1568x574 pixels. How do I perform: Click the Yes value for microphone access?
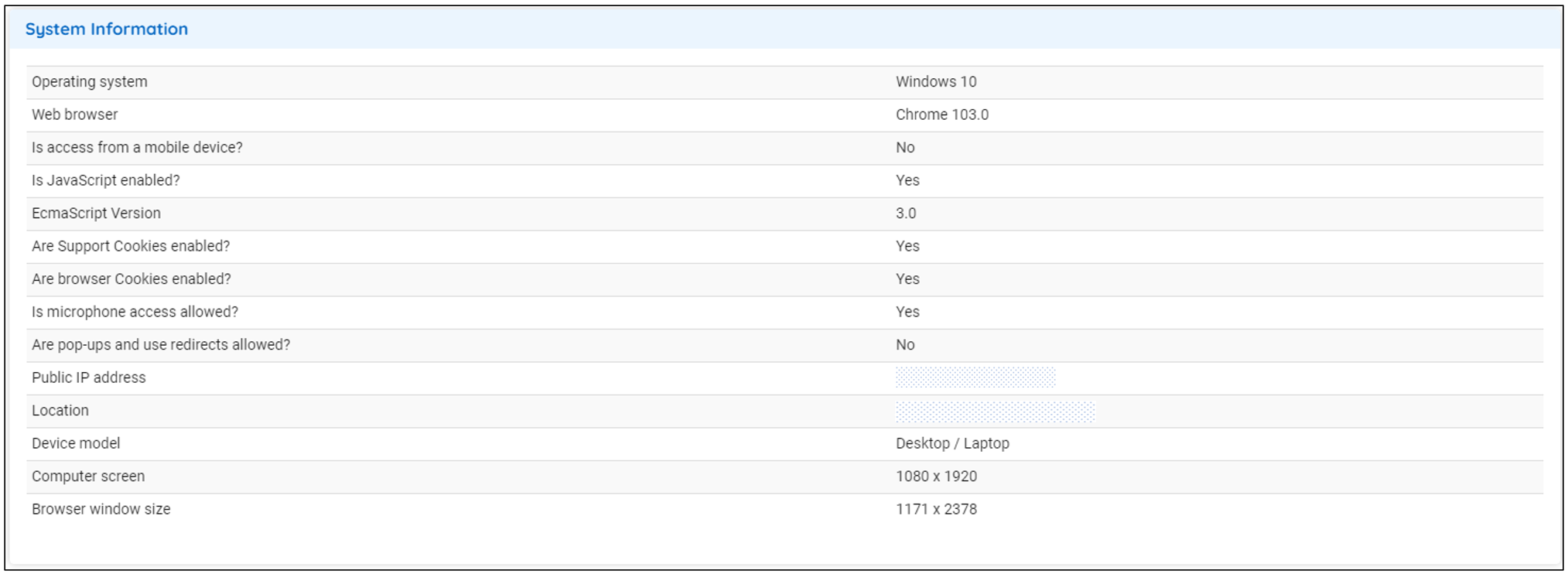coord(907,312)
